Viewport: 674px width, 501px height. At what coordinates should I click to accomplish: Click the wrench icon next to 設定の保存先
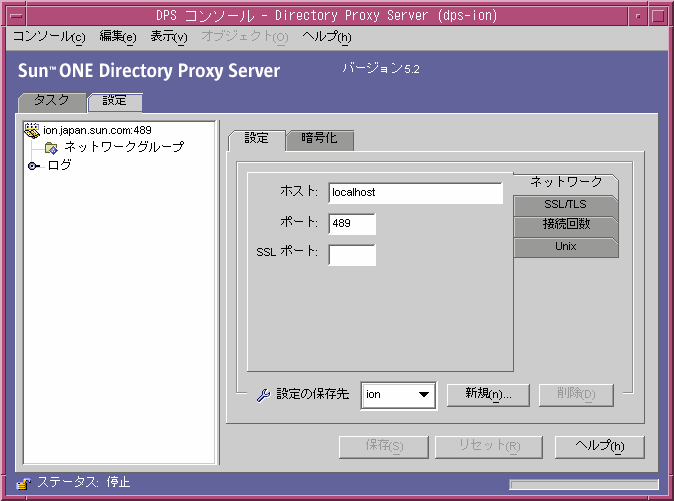[263, 395]
